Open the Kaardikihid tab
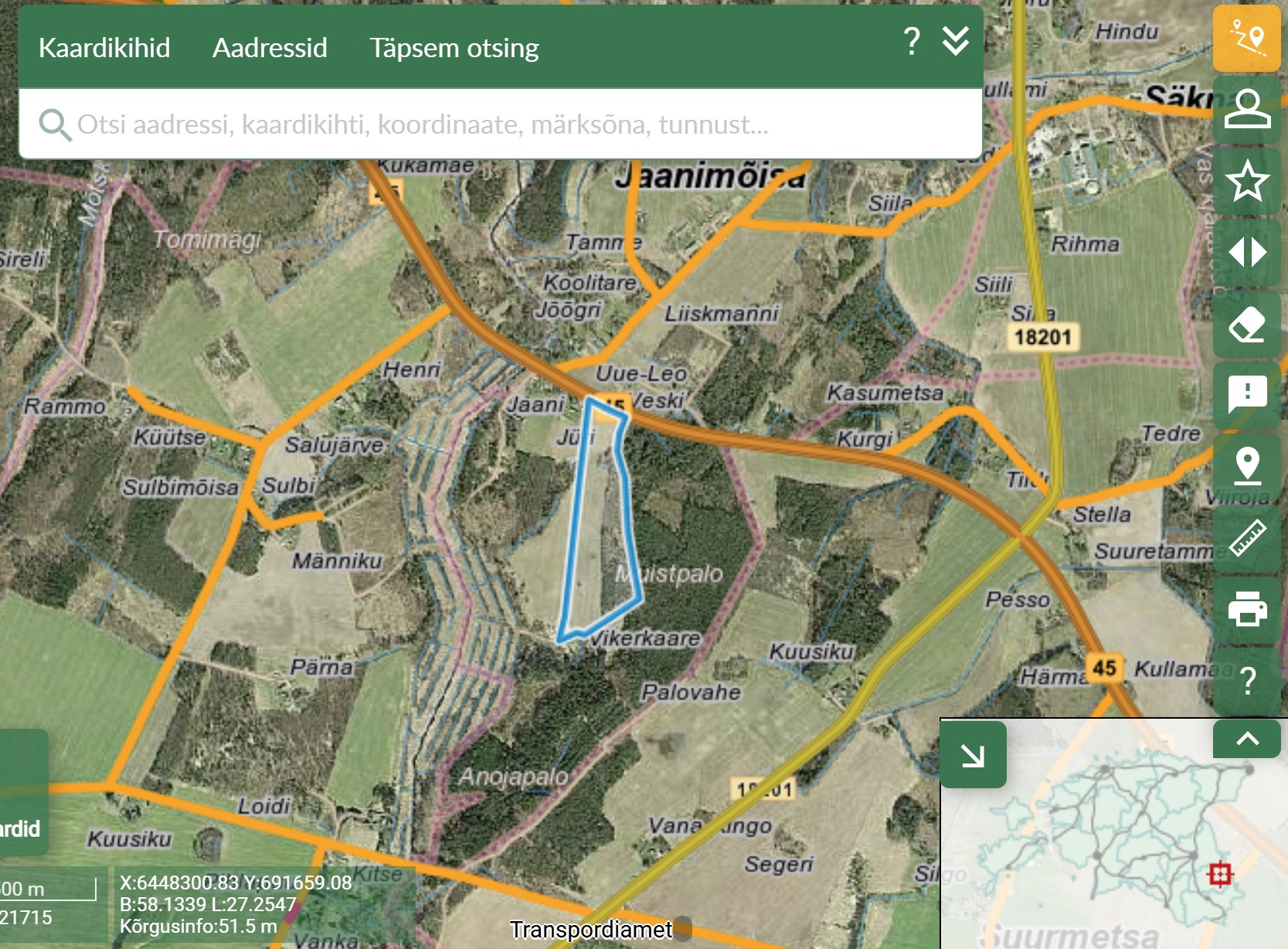Viewport: 1288px width, 949px height. point(104,48)
